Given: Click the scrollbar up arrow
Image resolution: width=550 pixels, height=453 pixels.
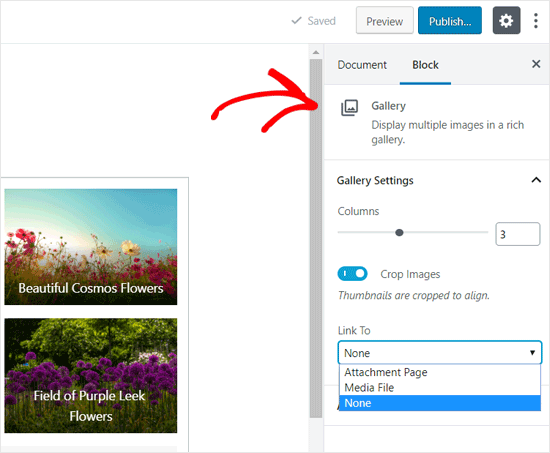Looking at the screenshot, I should coord(316,52).
